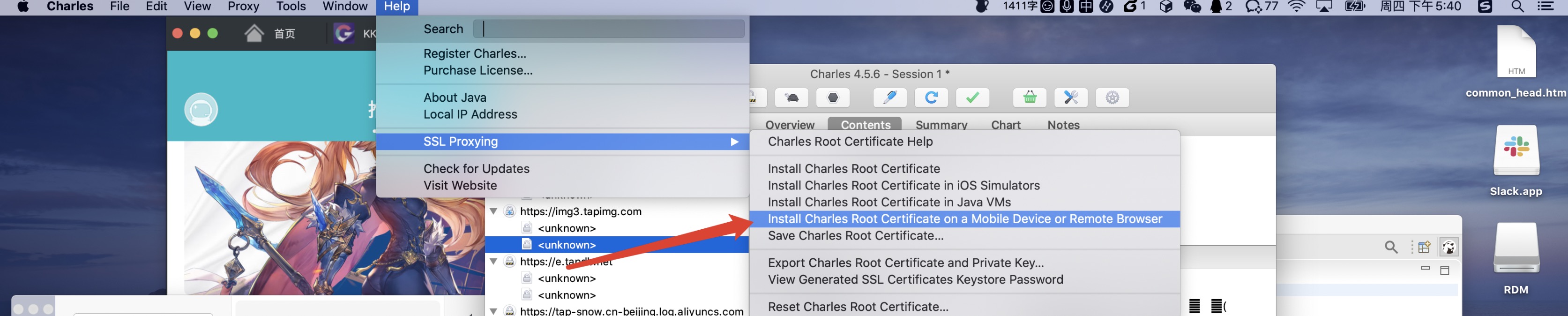Install certificate on Mobile Device or Remote Browser

[965, 219]
